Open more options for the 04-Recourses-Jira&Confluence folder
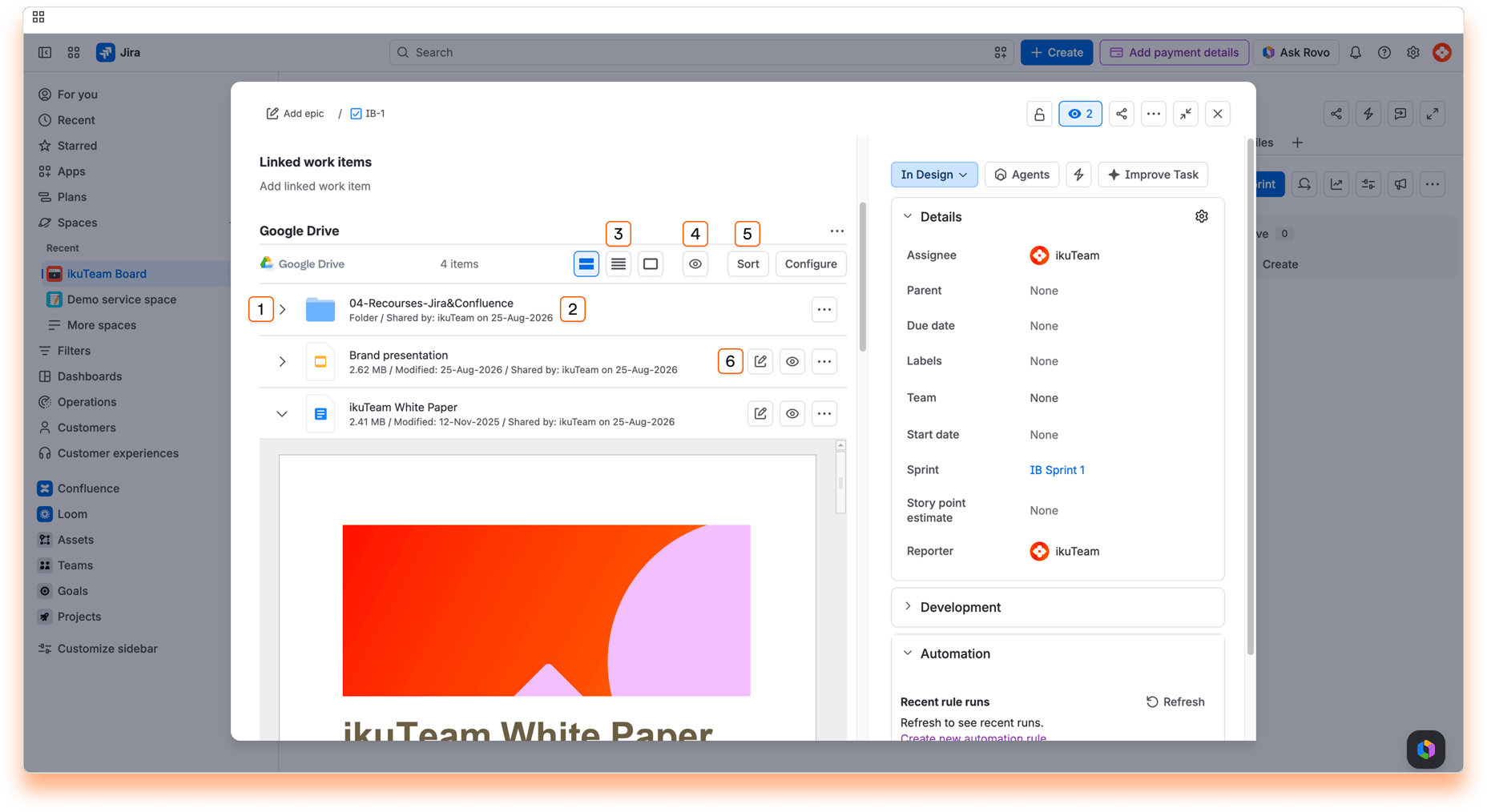The width and height of the screenshot is (1487, 812). tap(824, 309)
